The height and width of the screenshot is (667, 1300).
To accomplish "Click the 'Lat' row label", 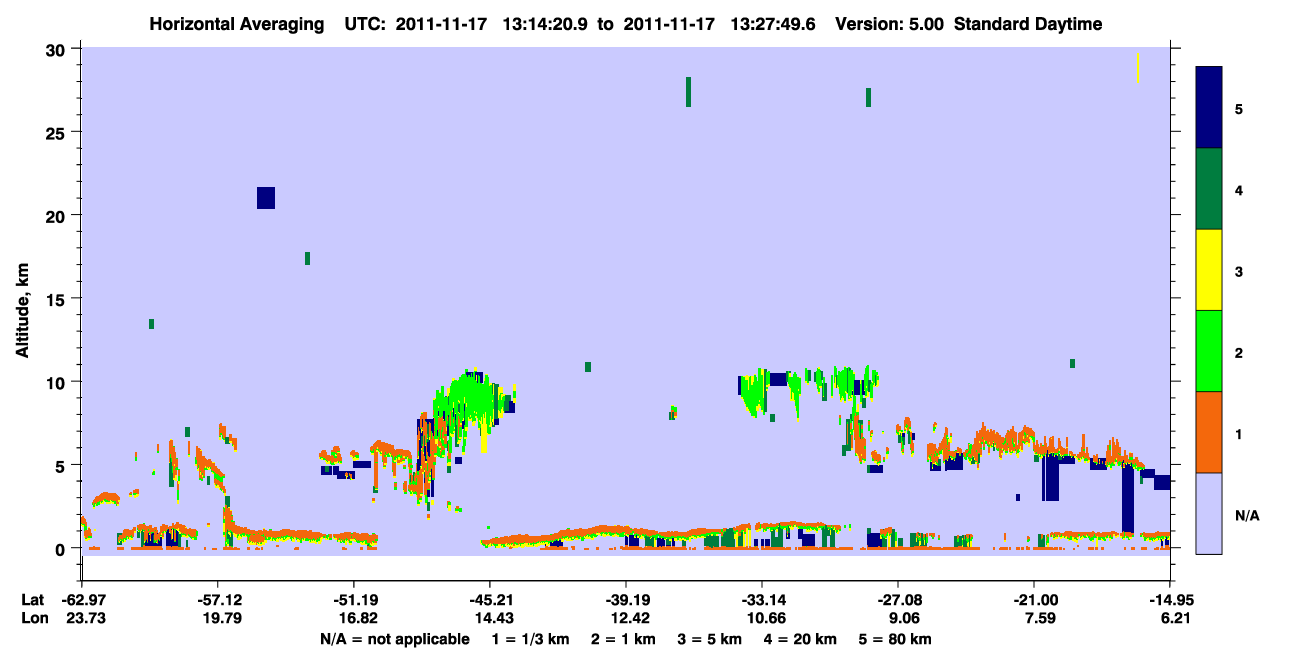I will [x=31, y=600].
